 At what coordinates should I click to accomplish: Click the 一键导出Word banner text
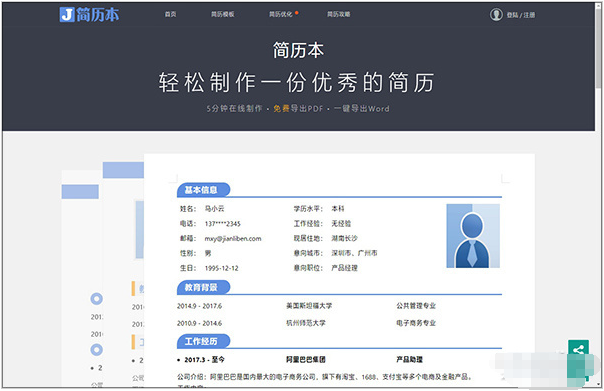[361, 109]
